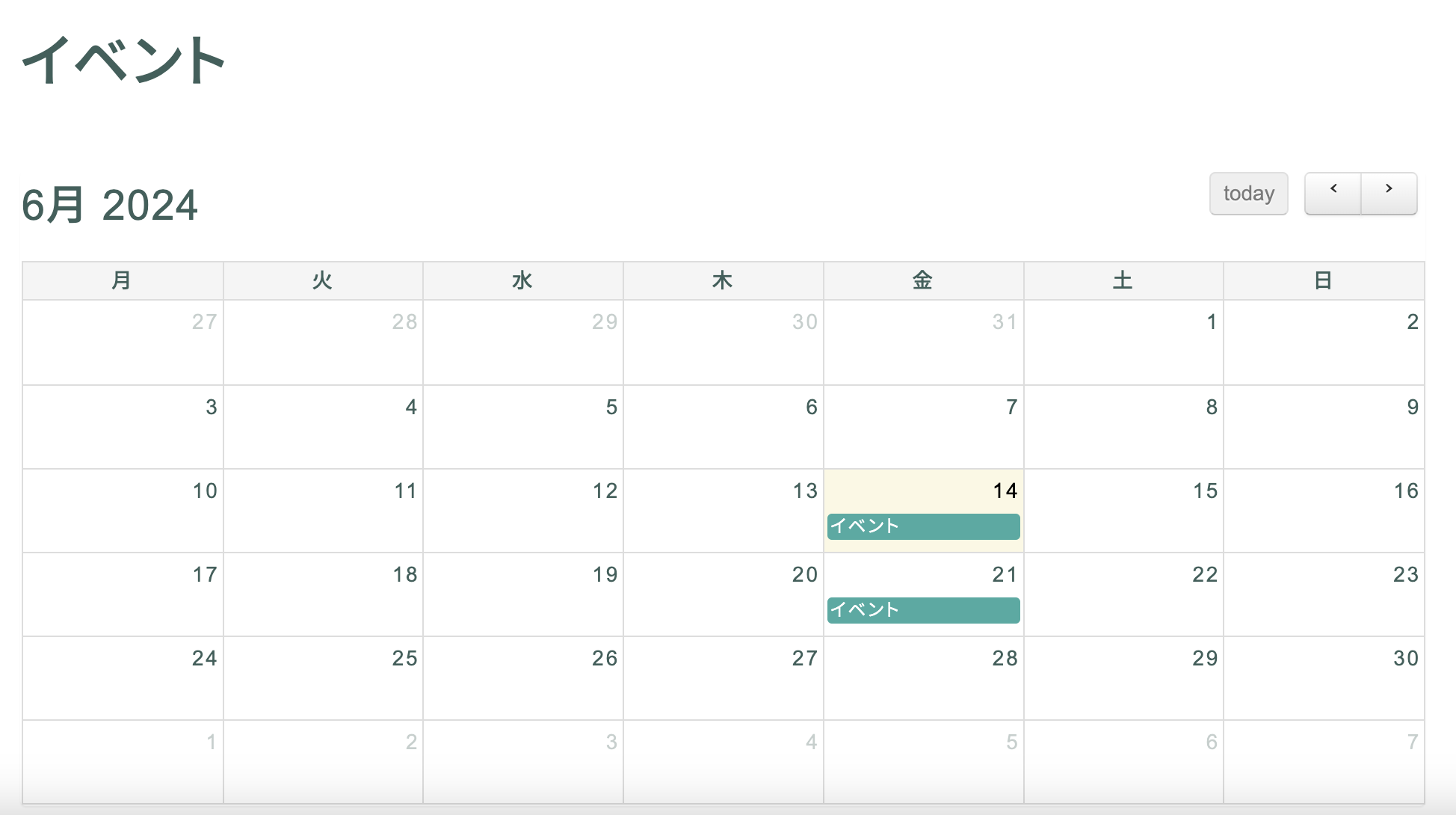
Task: Click day number 14 highlighted today
Action: (1005, 491)
